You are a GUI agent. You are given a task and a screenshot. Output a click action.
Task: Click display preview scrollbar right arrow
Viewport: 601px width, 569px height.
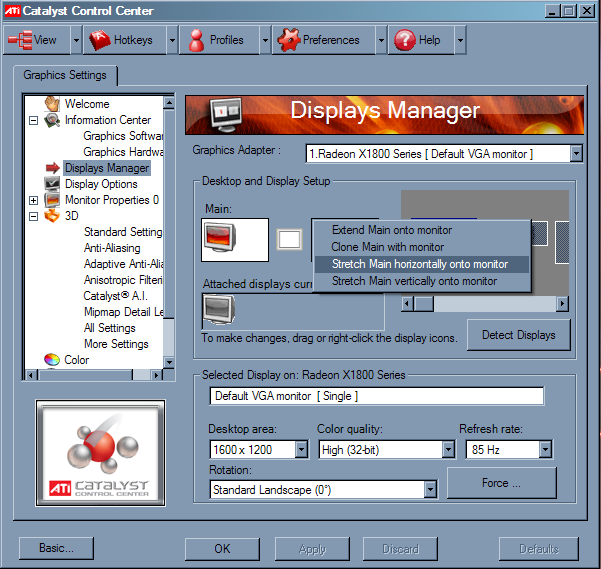[562, 304]
